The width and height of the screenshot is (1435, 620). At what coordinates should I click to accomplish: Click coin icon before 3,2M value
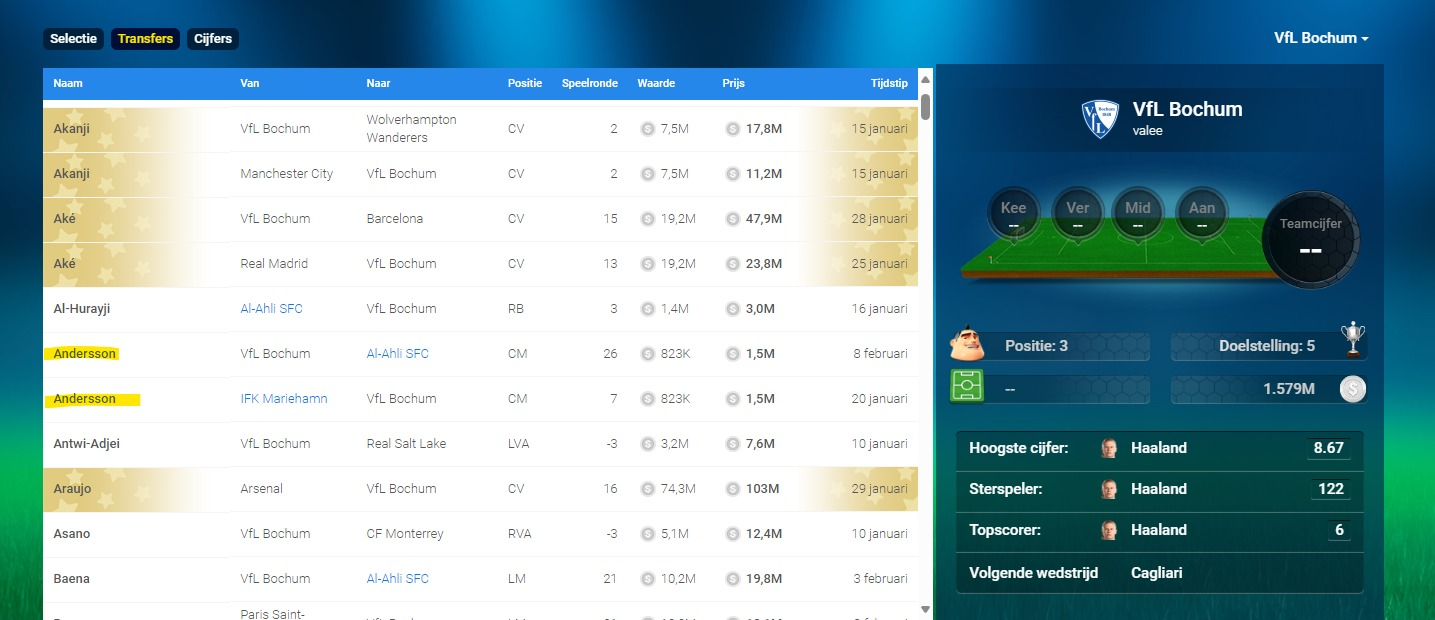click(647, 444)
